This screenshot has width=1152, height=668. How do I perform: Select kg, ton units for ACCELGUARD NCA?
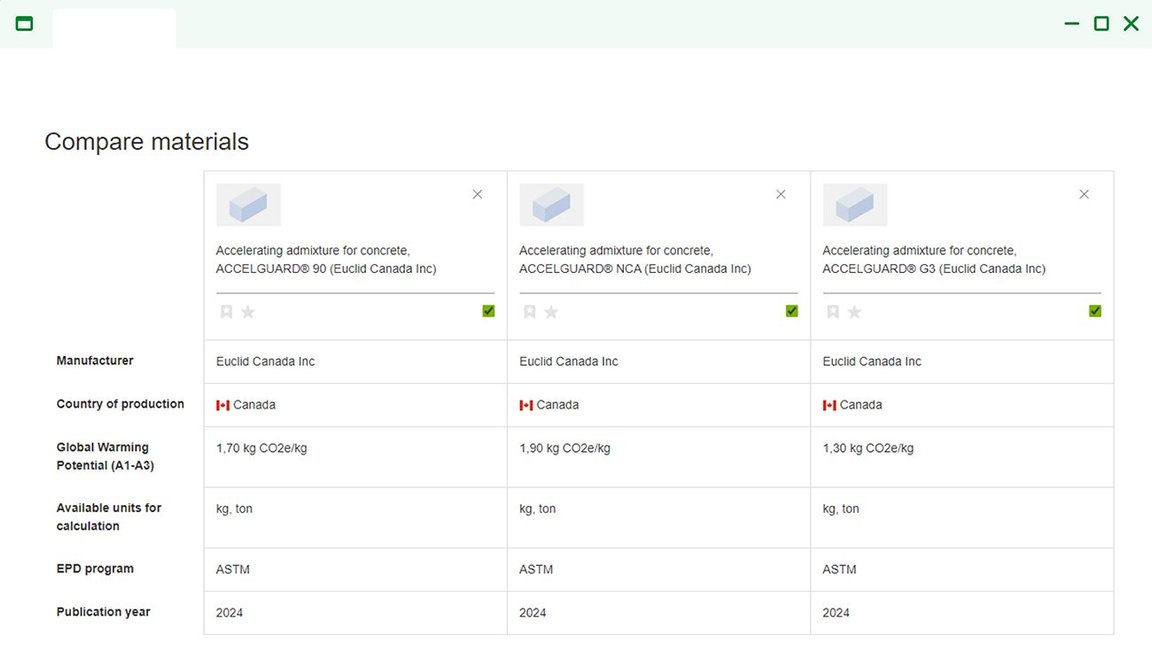tap(538, 509)
